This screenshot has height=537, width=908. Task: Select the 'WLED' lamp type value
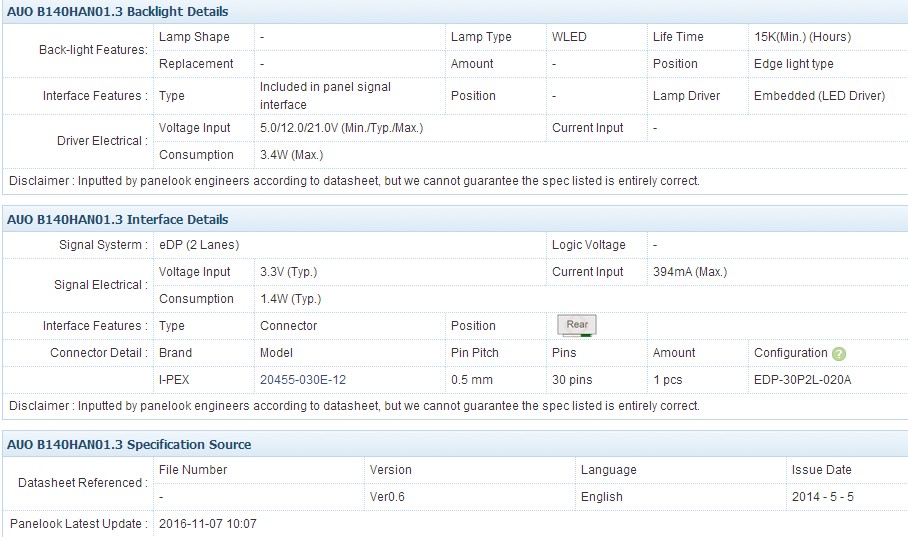tap(569, 37)
